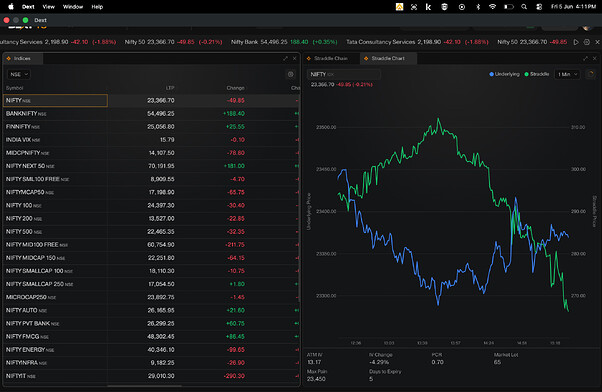This screenshot has height=392, width=602.
Task: Select the Straddle Chart tab
Action: coord(388,58)
